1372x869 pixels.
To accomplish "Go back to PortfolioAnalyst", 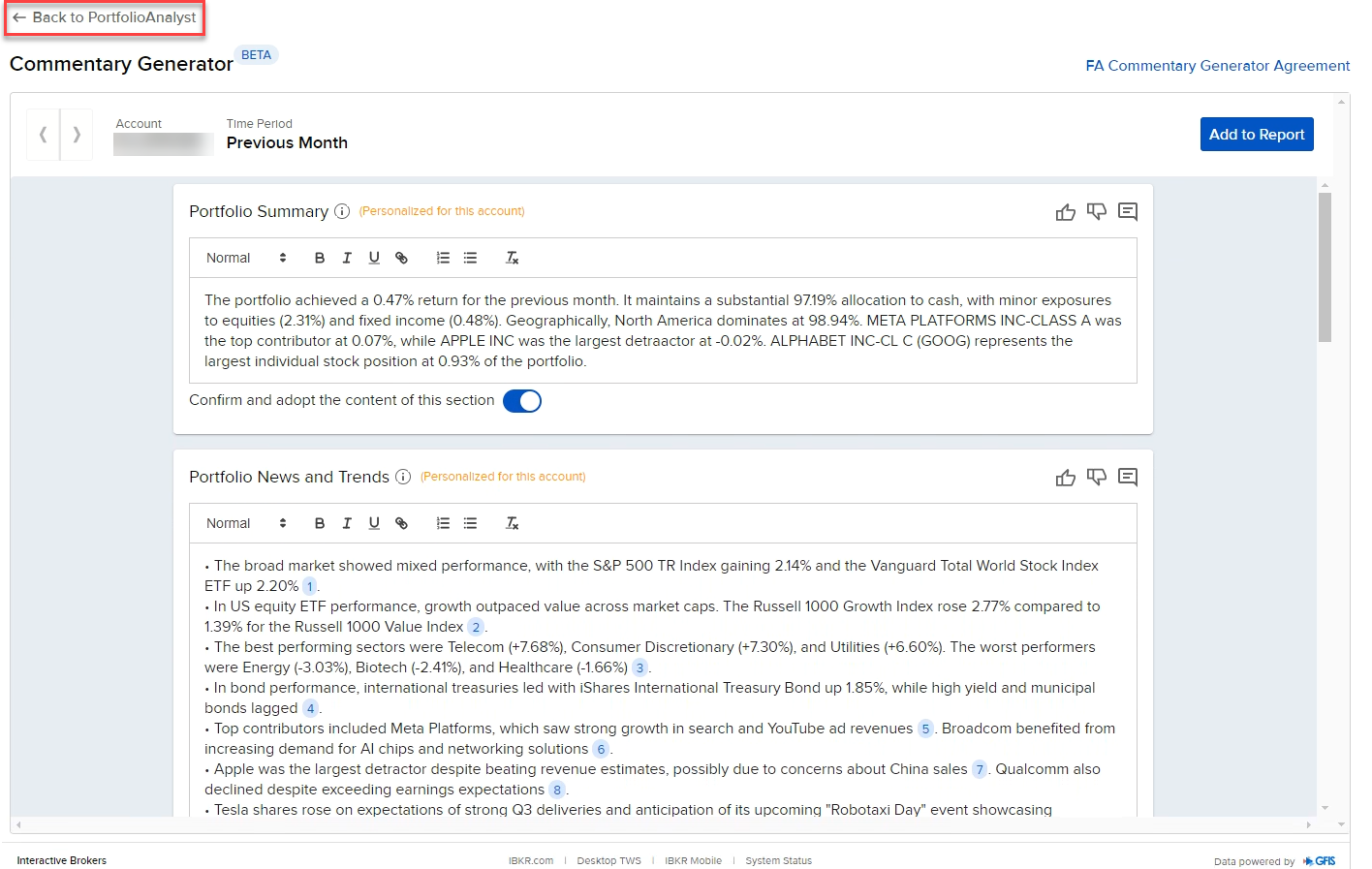I will 105,17.
